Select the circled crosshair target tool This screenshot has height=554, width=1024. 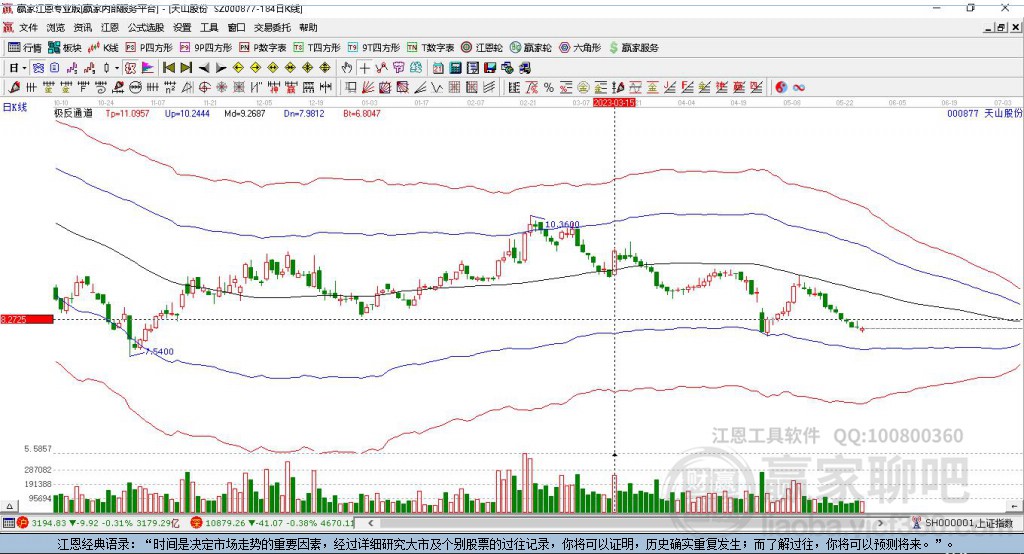(204, 87)
